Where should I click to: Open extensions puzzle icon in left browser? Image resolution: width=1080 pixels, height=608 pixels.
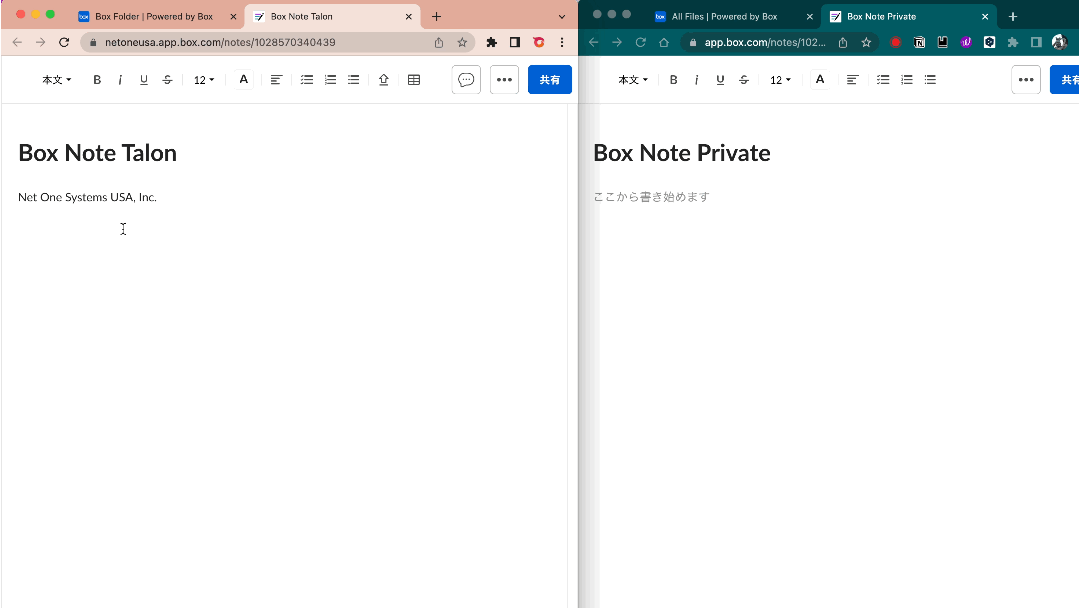pyautogui.click(x=491, y=43)
